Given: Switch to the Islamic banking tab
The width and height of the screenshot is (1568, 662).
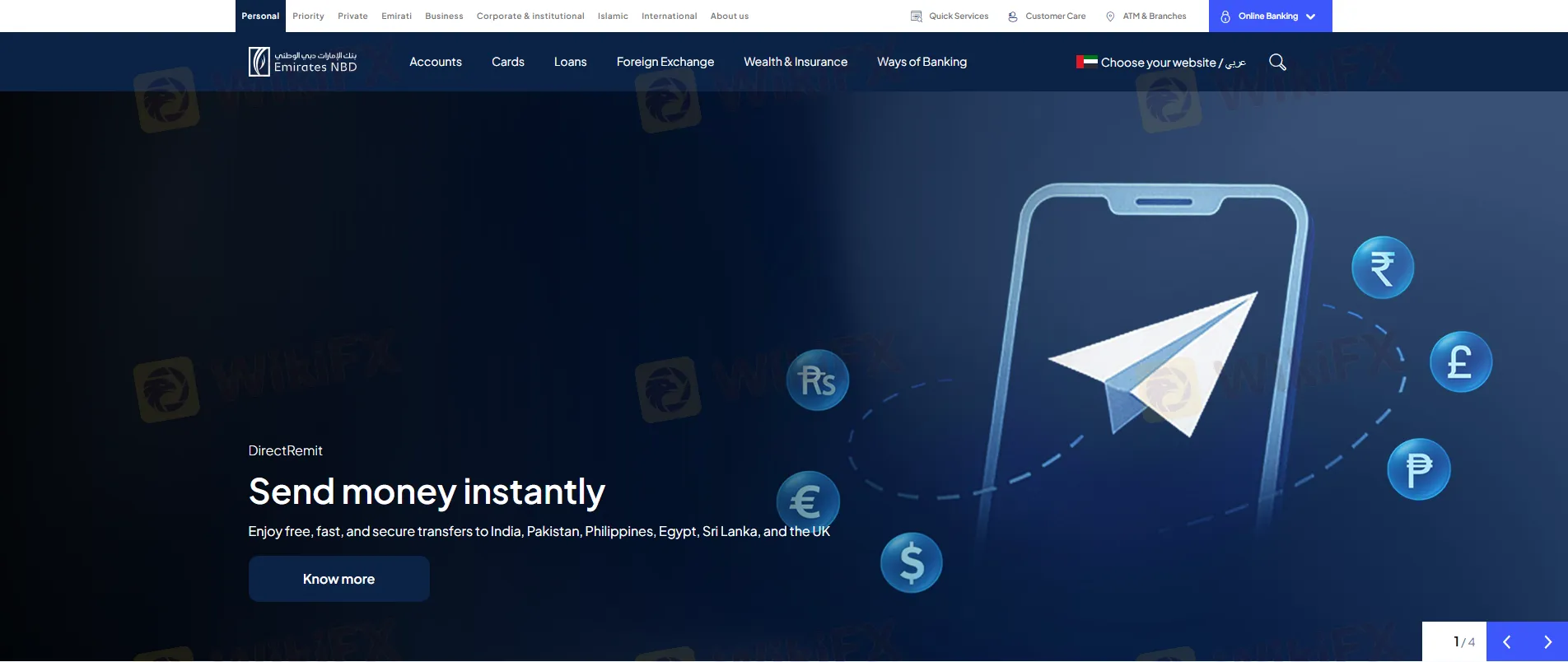Looking at the screenshot, I should (x=612, y=16).
